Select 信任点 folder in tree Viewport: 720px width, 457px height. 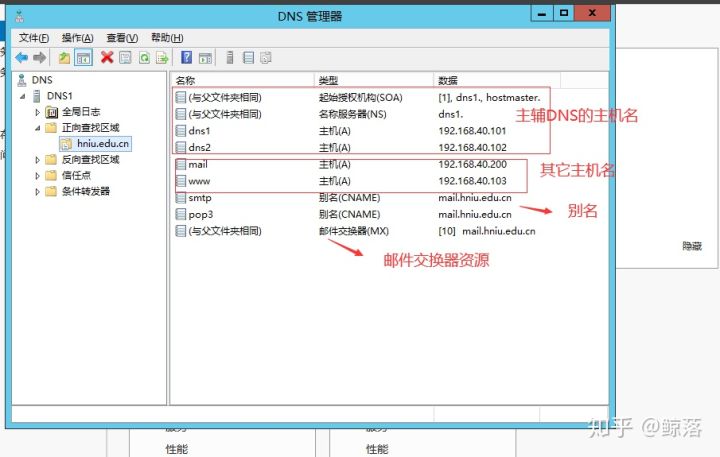(76, 175)
